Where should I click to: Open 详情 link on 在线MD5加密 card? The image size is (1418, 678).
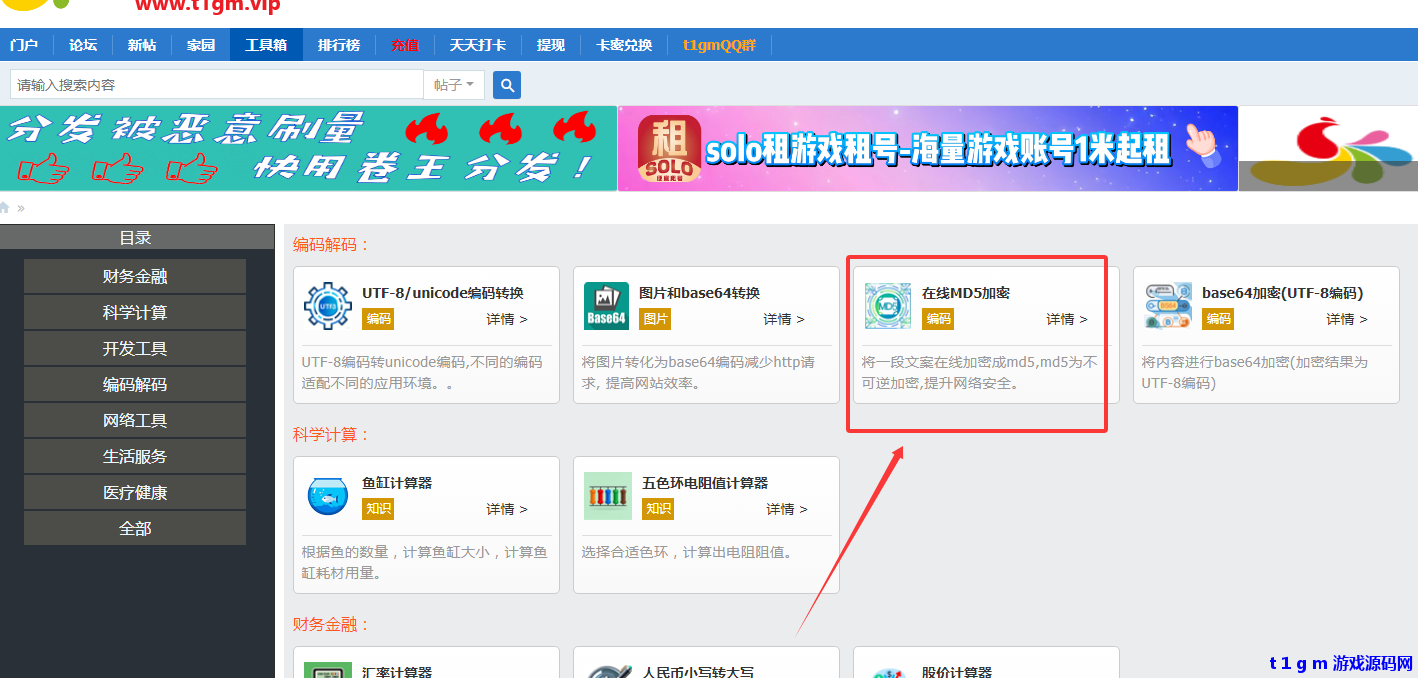pyautogui.click(x=1064, y=319)
